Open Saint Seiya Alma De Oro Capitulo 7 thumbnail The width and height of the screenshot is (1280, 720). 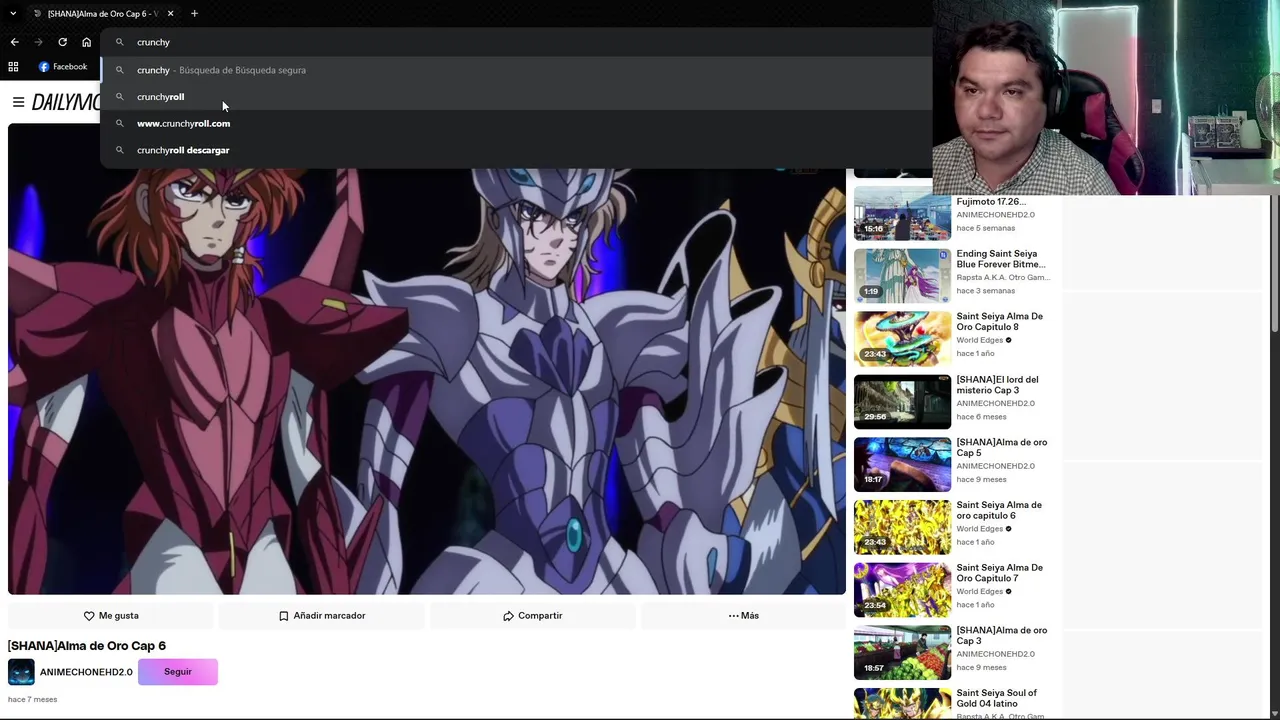point(902,590)
